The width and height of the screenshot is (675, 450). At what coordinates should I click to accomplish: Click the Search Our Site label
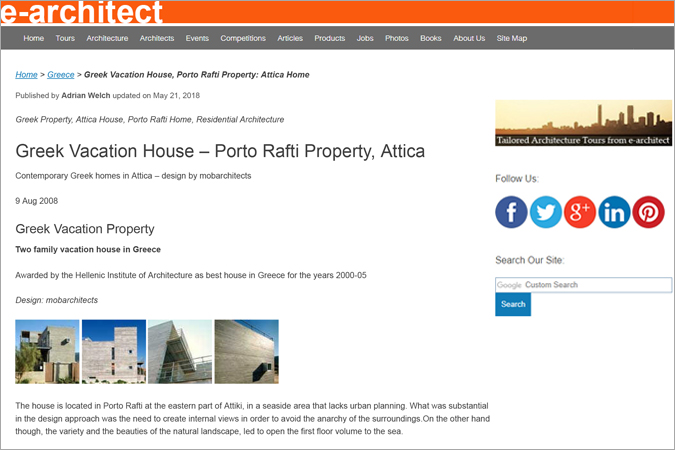(x=529, y=260)
